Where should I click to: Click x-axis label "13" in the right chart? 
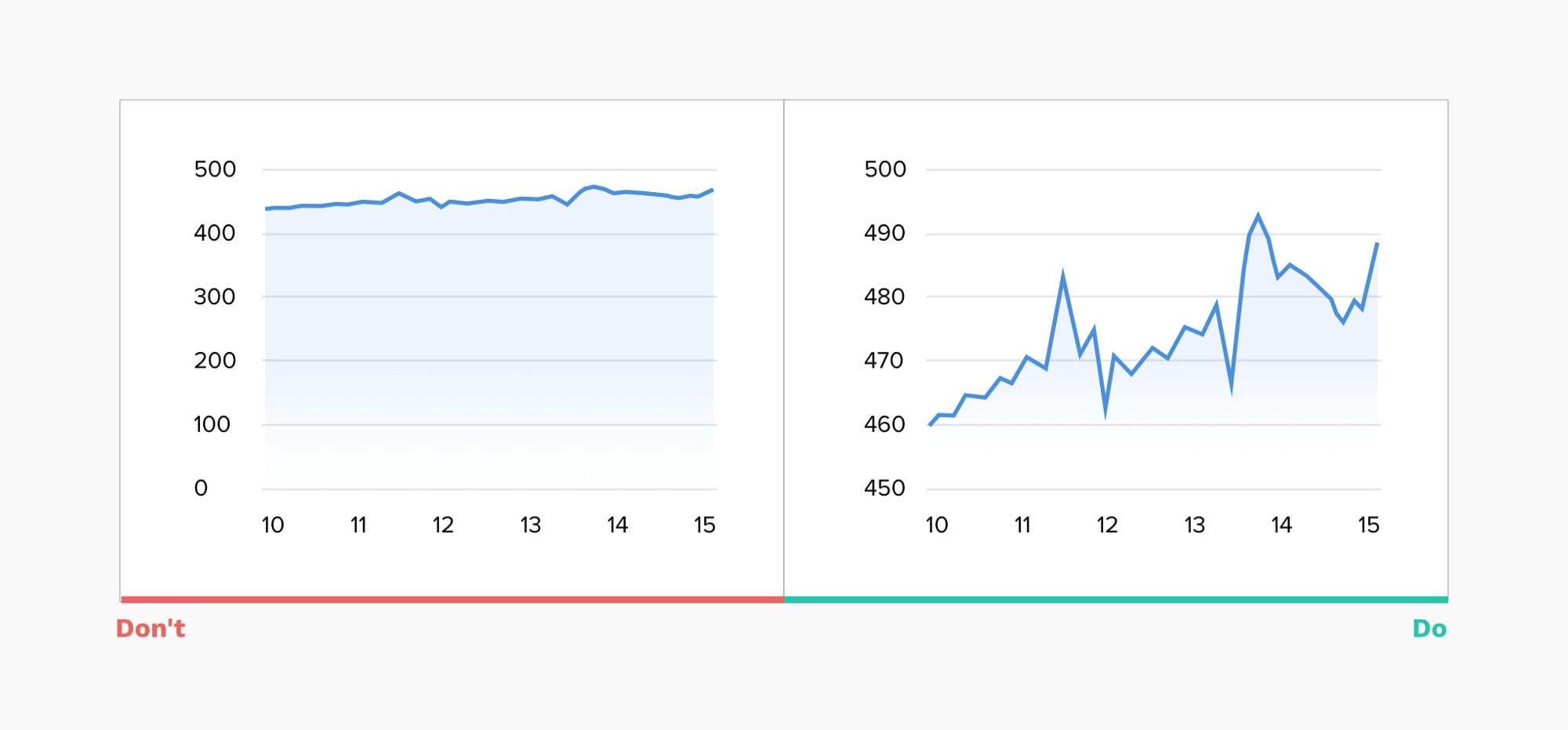[1194, 525]
